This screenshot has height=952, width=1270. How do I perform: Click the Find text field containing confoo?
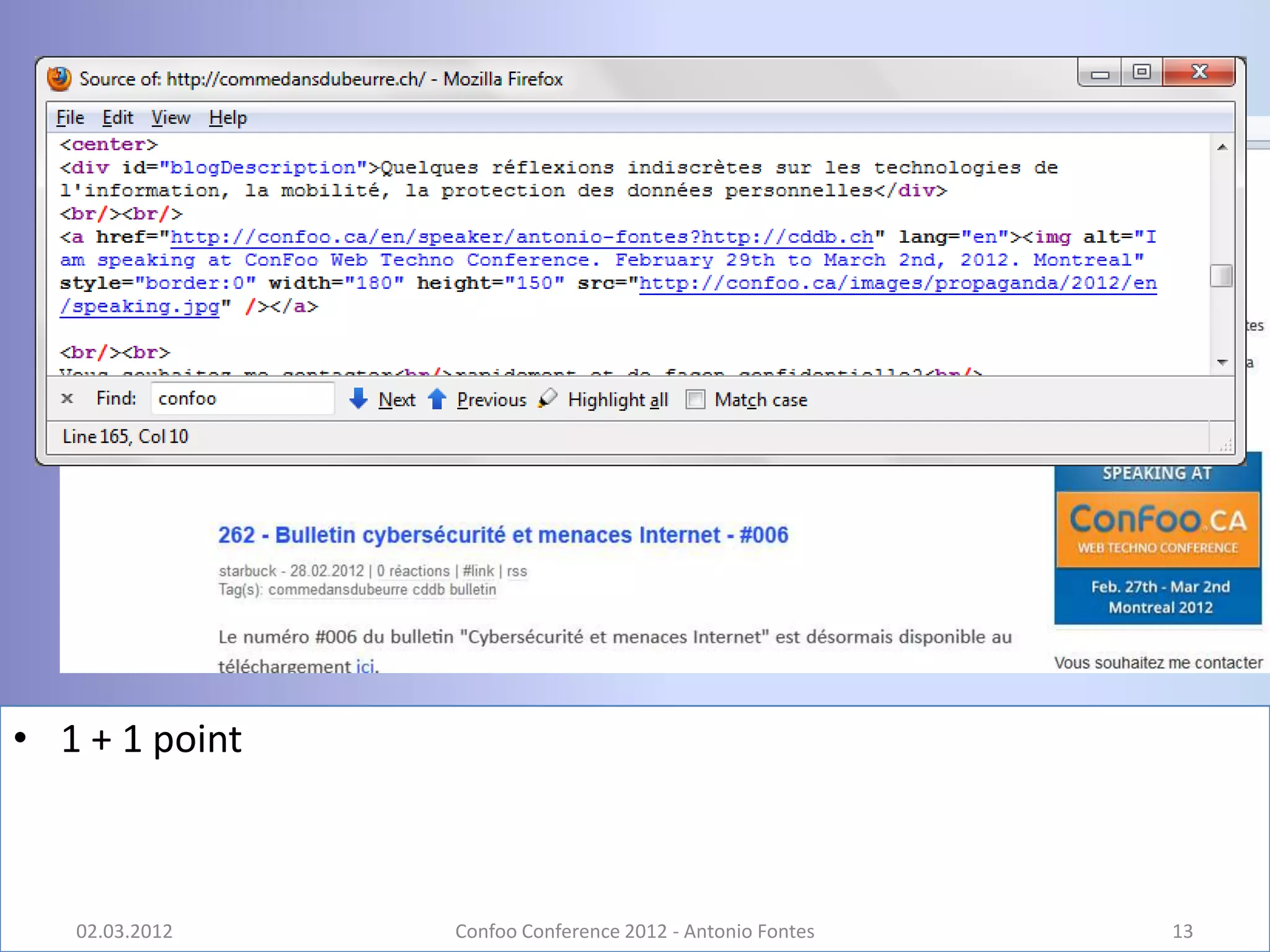[242, 399]
